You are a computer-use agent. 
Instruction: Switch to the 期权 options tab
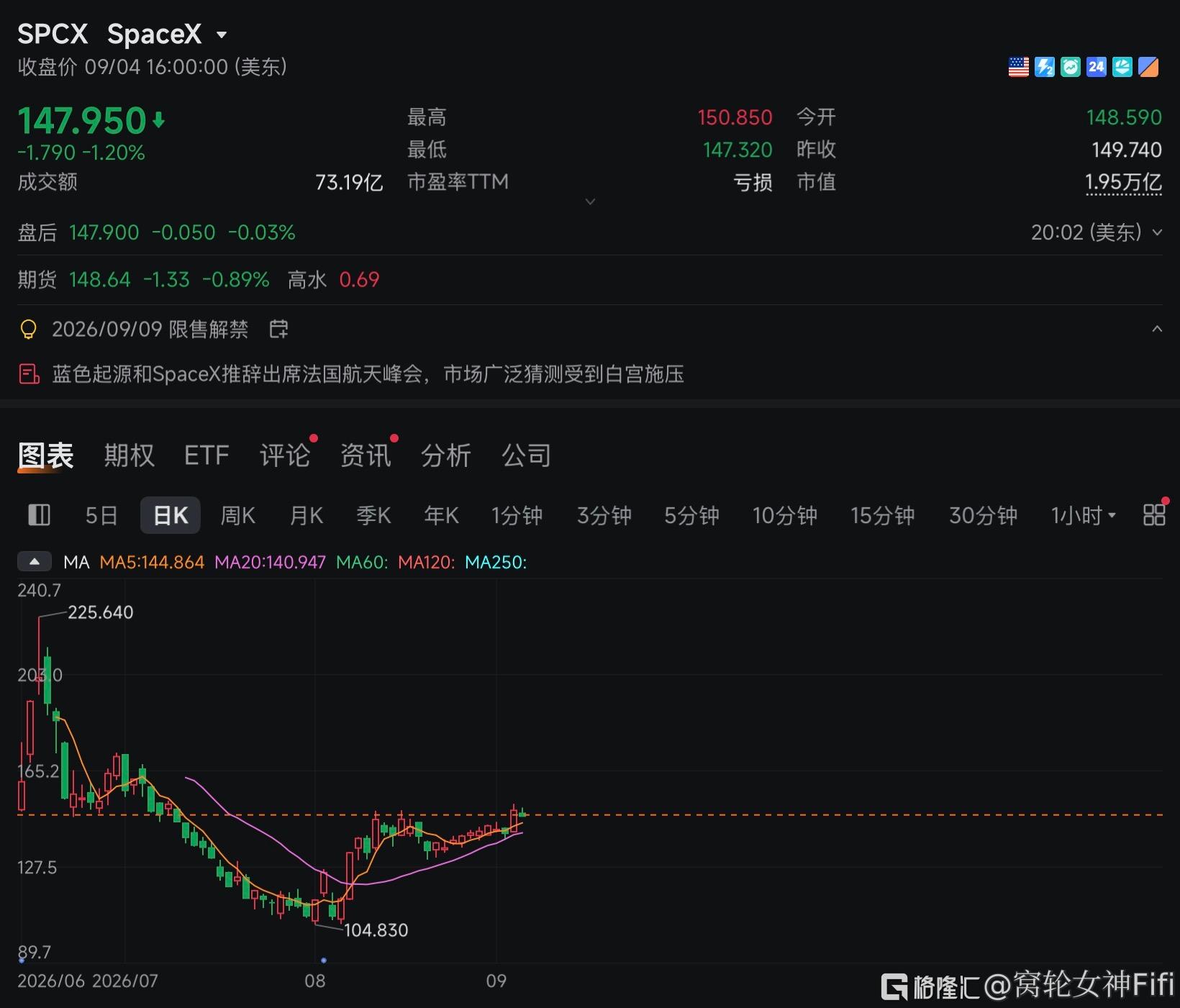tap(129, 455)
